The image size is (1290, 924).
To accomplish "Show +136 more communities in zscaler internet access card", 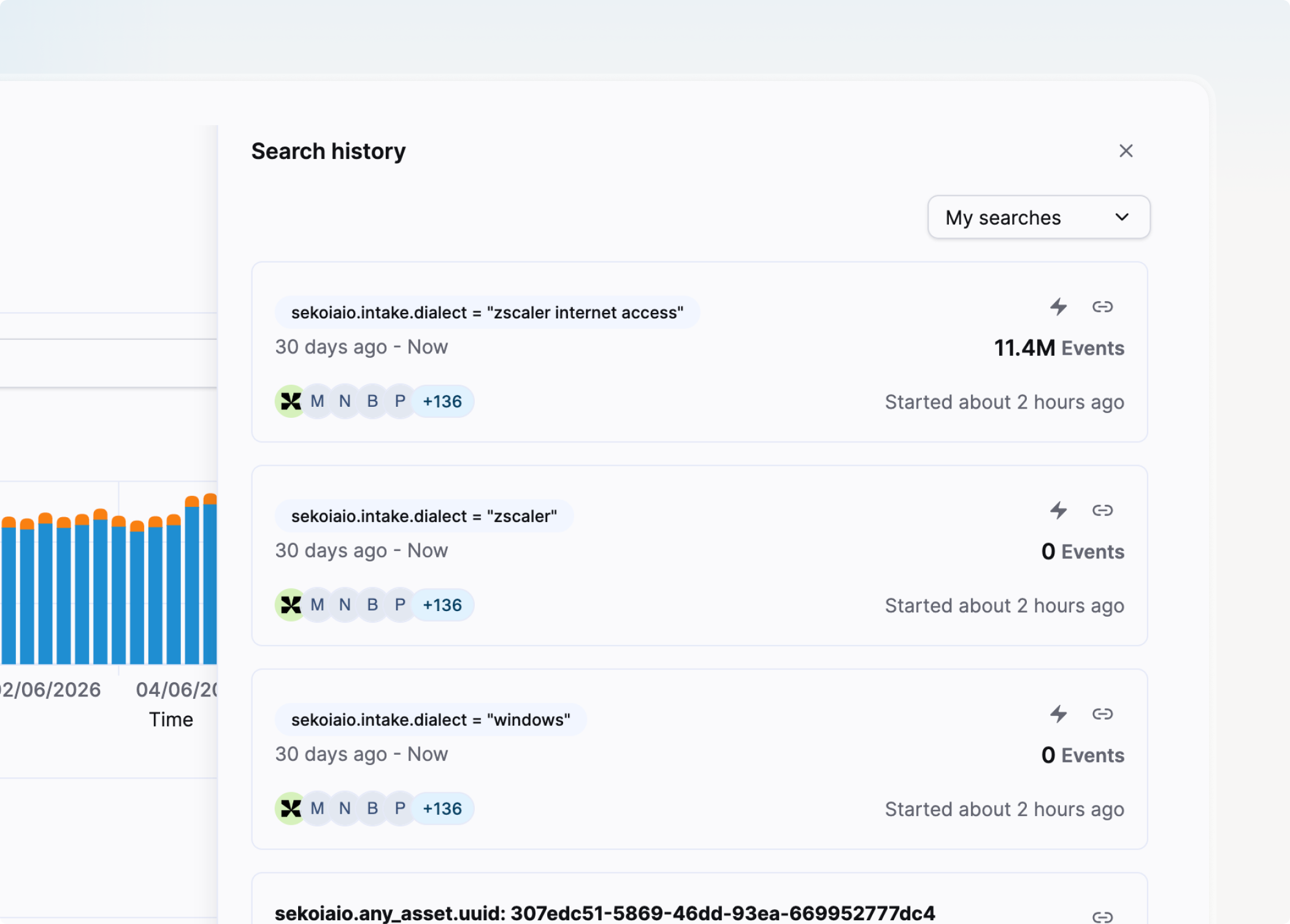I will (x=442, y=401).
